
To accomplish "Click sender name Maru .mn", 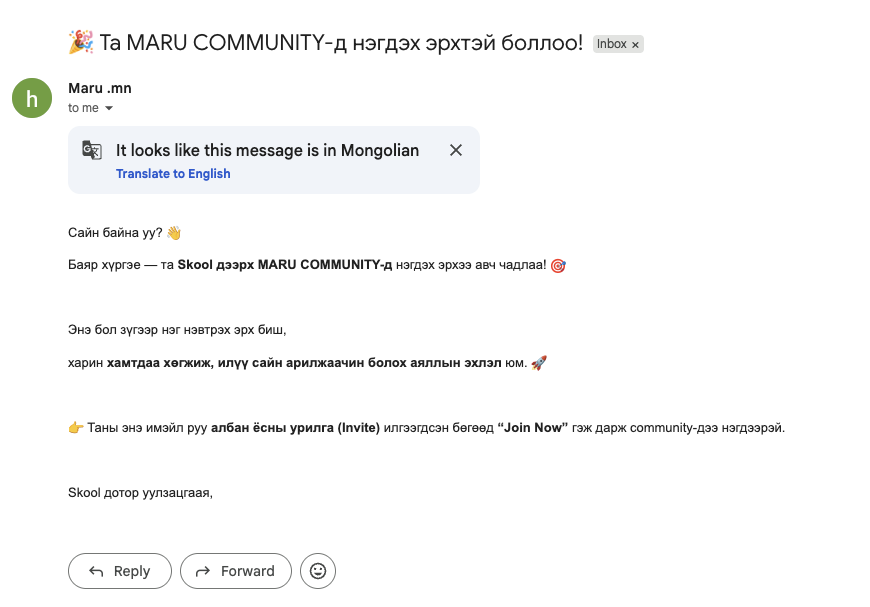I will click(x=100, y=88).
